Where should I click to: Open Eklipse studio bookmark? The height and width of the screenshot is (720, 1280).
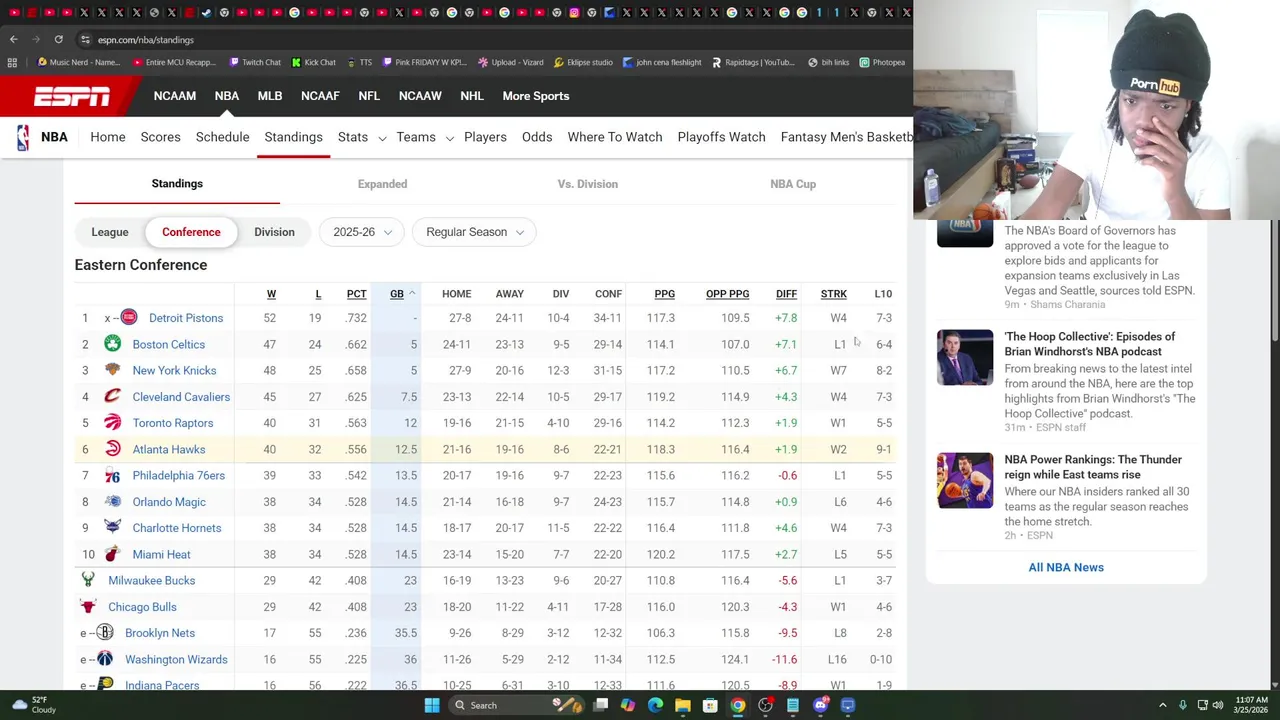coord(583,62)
